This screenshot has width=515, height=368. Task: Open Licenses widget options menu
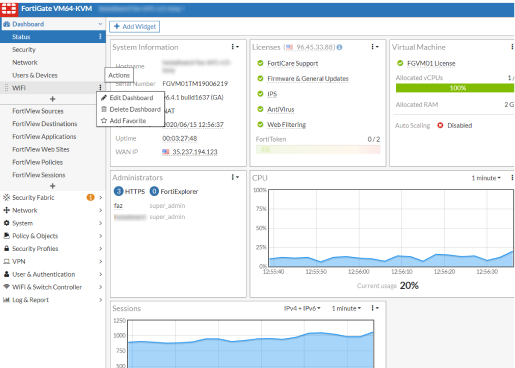375,47
